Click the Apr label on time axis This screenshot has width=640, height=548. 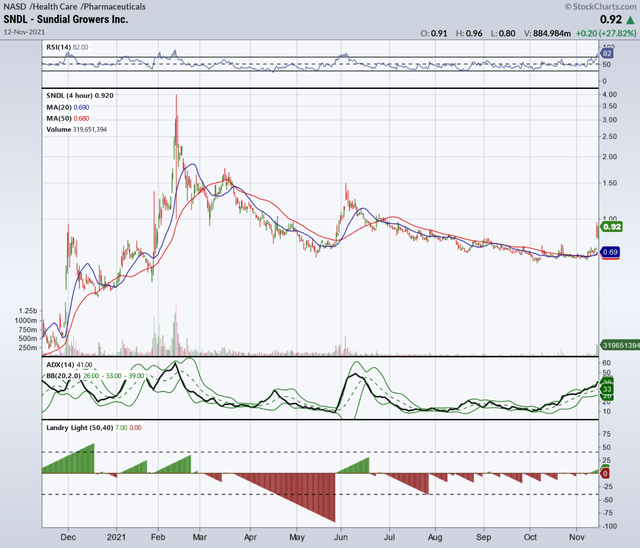tap(250, 537)
